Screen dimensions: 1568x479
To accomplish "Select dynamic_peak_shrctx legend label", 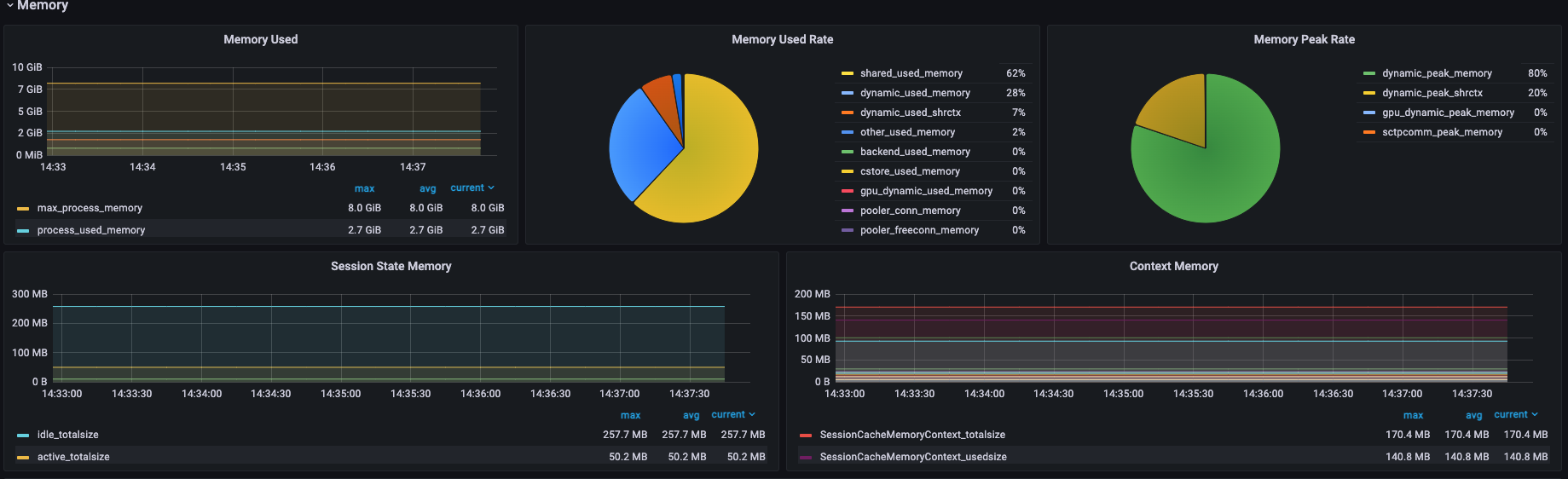I will [x=1432, y=93].
